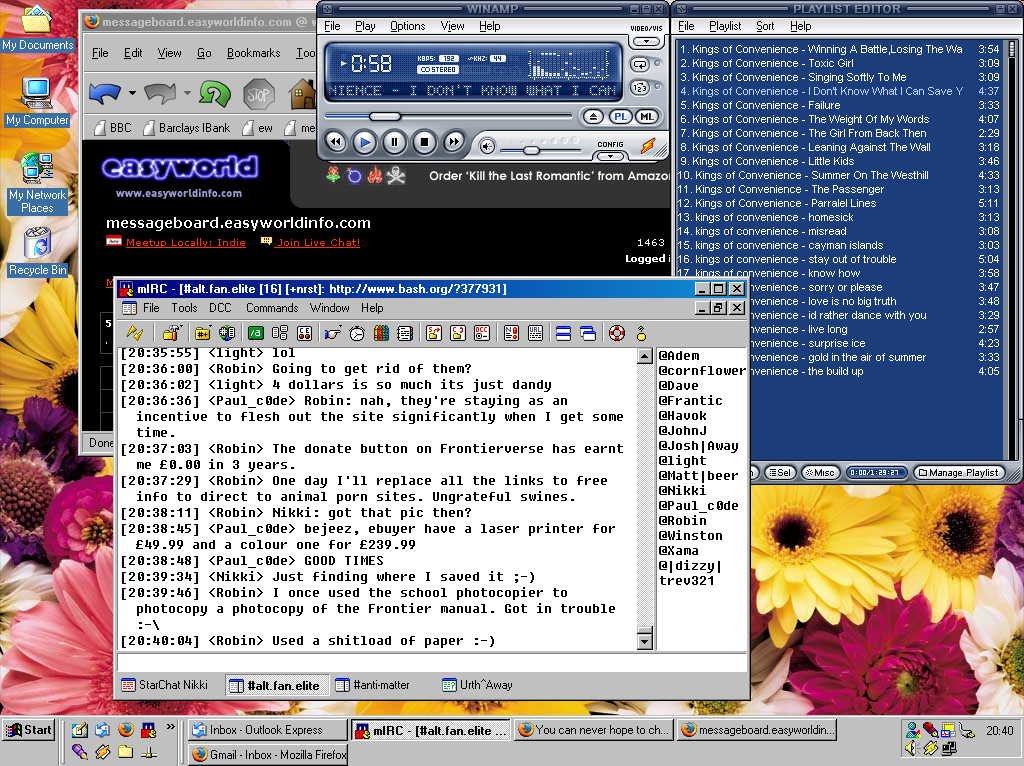Screen dimensions: 1024x766
Task: Open the mIRC Address Book icon
Action: coord(332,332)
